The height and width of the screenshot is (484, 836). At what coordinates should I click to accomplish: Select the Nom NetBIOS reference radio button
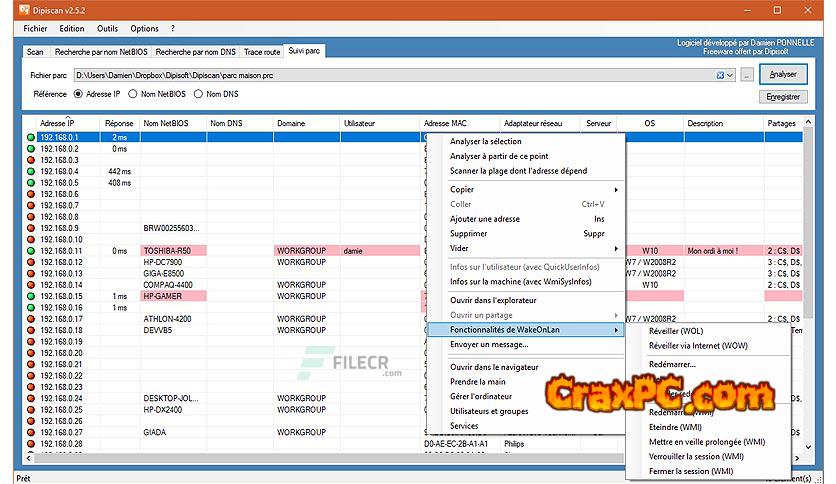(x=133, y=94)
